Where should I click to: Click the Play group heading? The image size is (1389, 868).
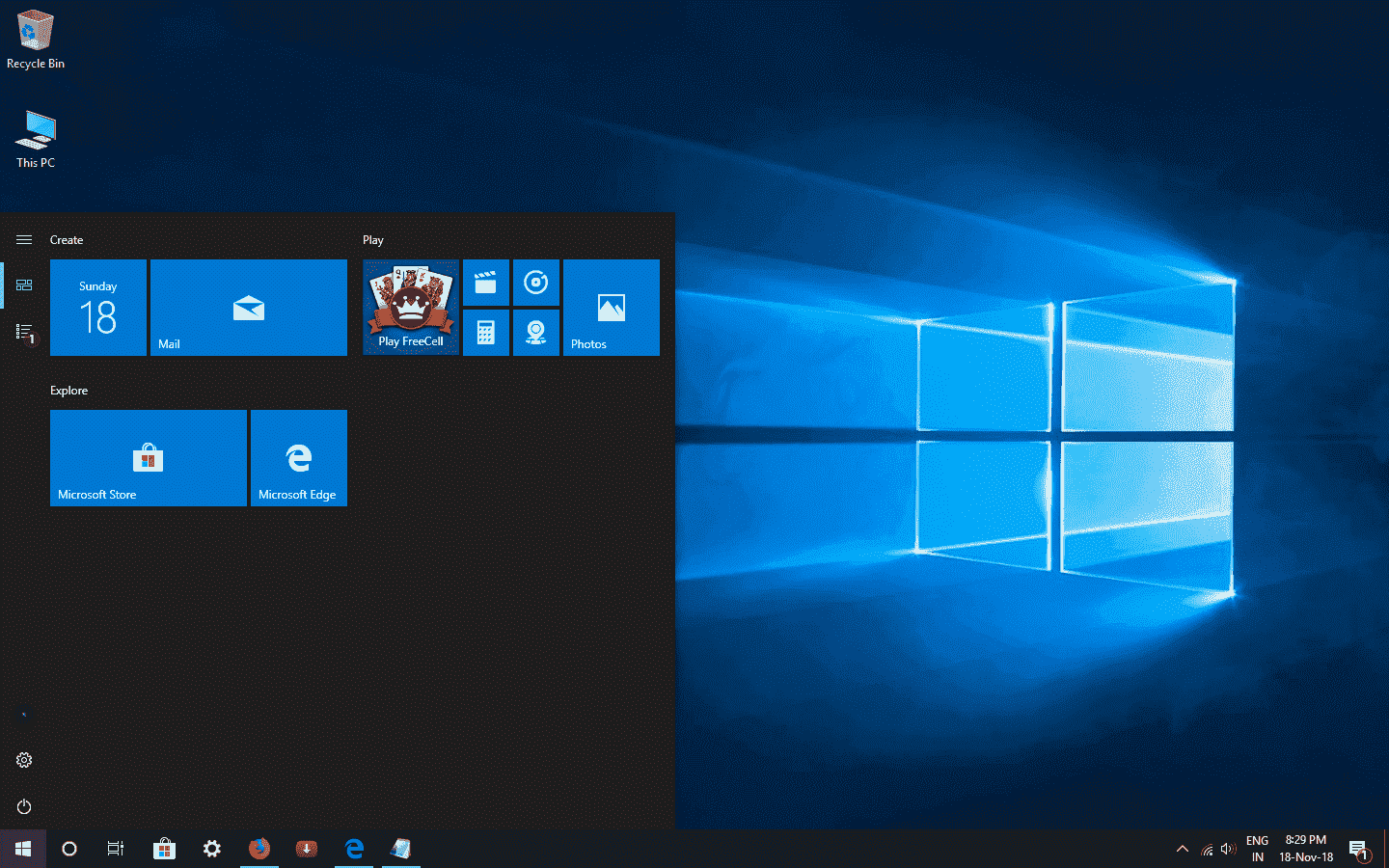(x=373, y=240)
